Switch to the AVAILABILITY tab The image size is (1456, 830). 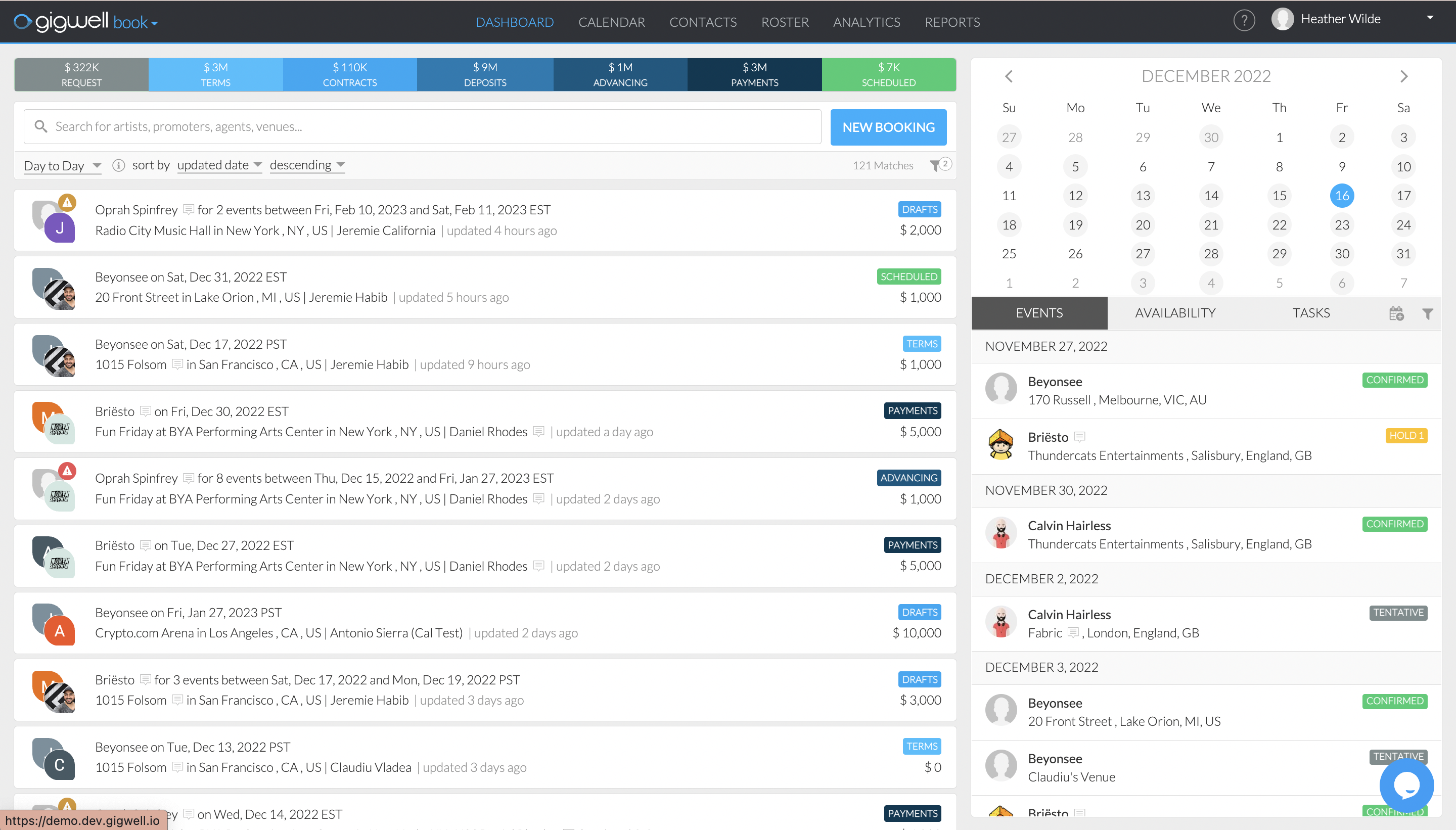(1174, 313)
